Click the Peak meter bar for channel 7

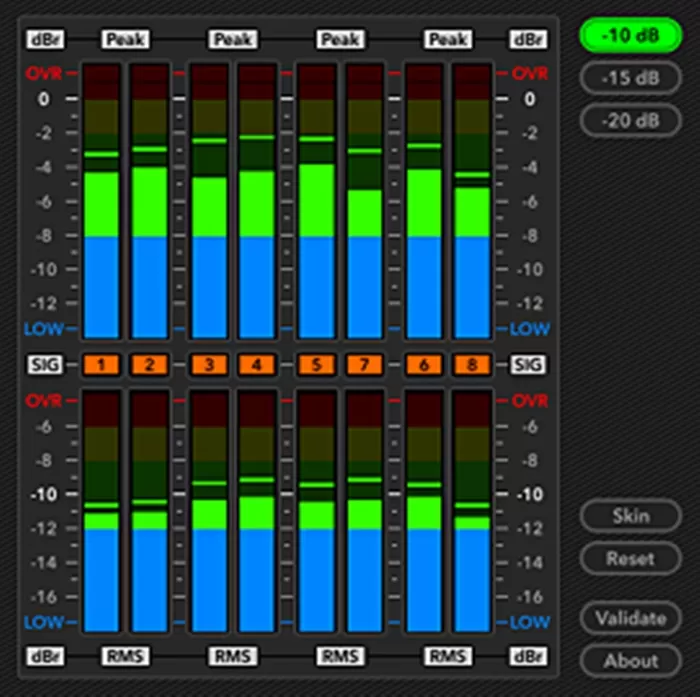click(364, 201)
